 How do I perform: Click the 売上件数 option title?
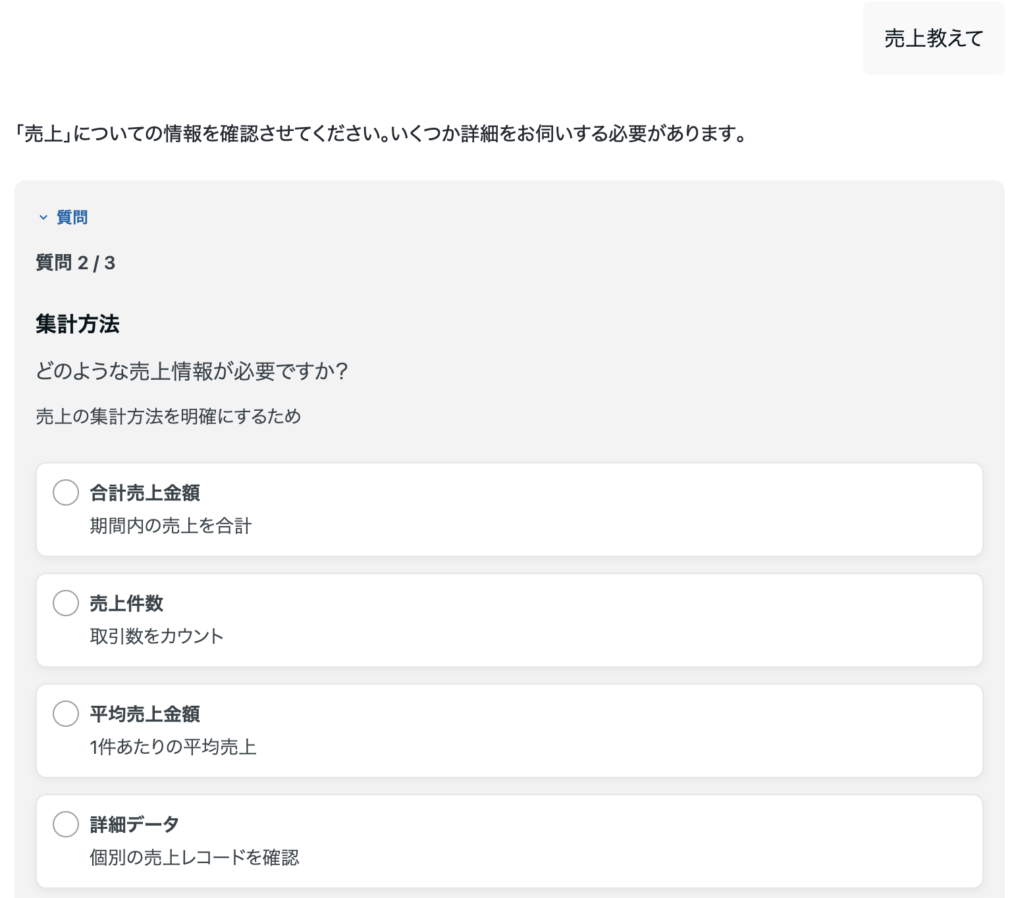pyautogui.click(x=126, y=603)
